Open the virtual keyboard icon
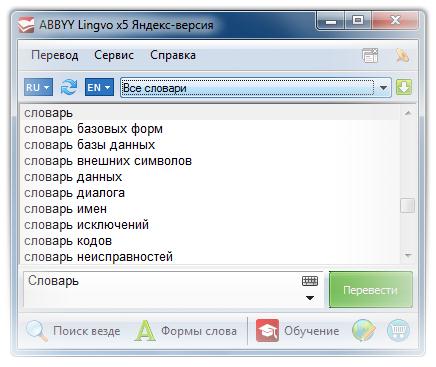The height and width of the screenshot is (367, 436). 310,281
